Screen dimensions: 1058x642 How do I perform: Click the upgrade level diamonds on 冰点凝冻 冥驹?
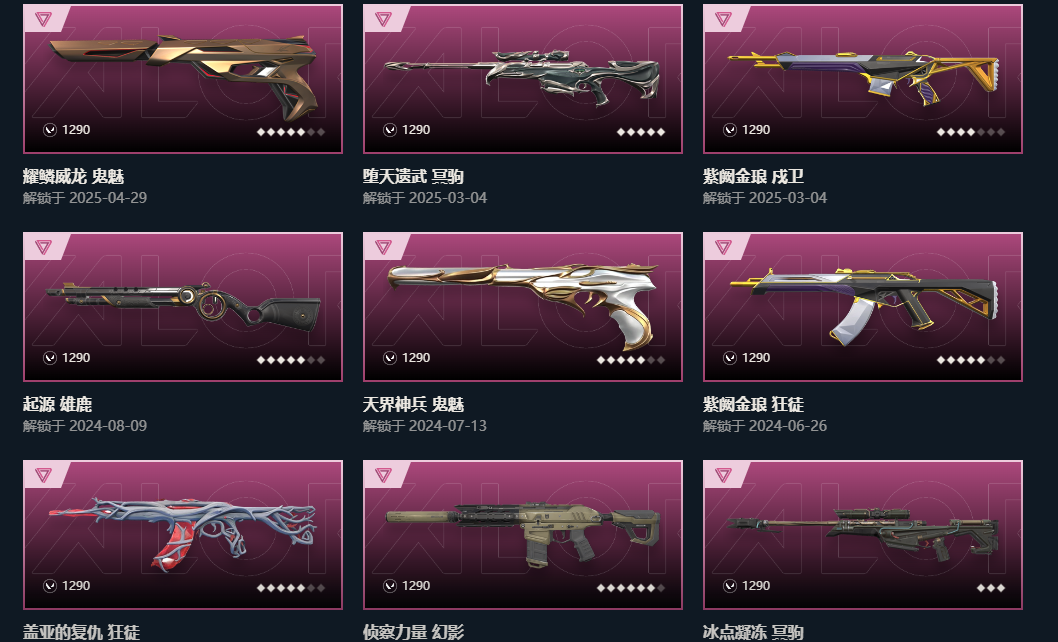coord(991,588)
